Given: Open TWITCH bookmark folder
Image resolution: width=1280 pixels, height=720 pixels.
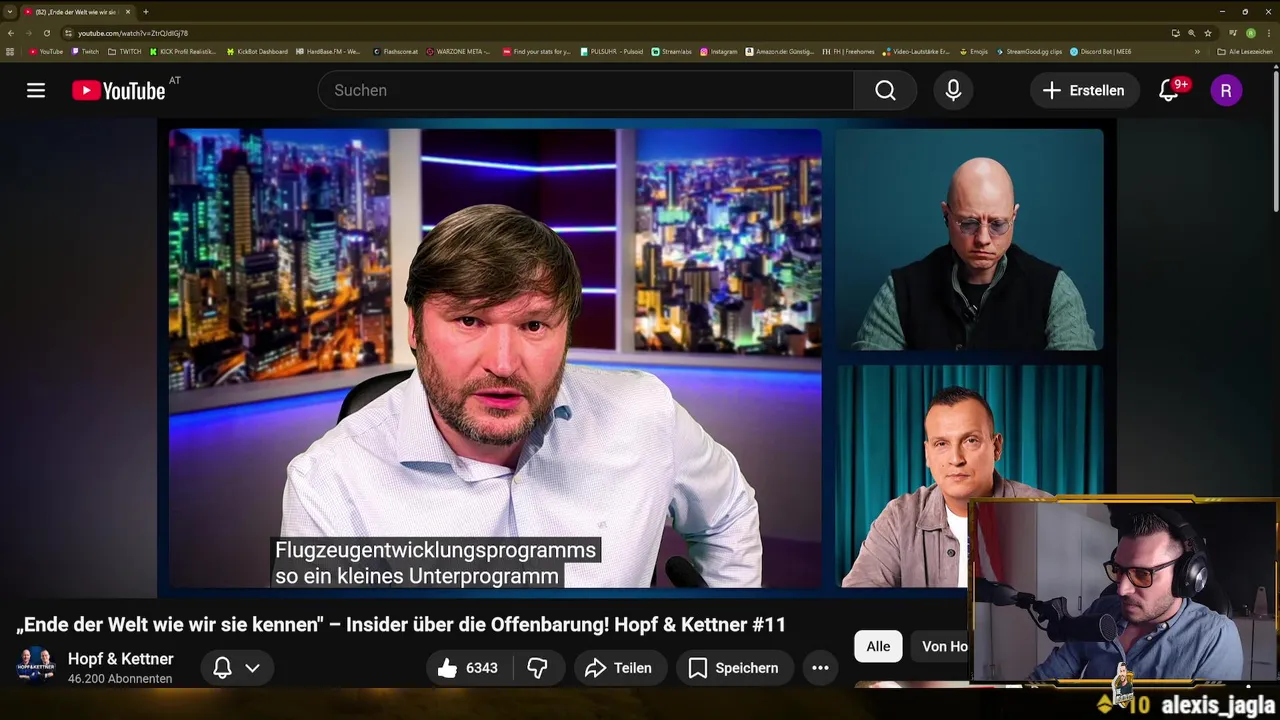Looking at the screenshot, I should pyautogui.click(x=125, y=51).
